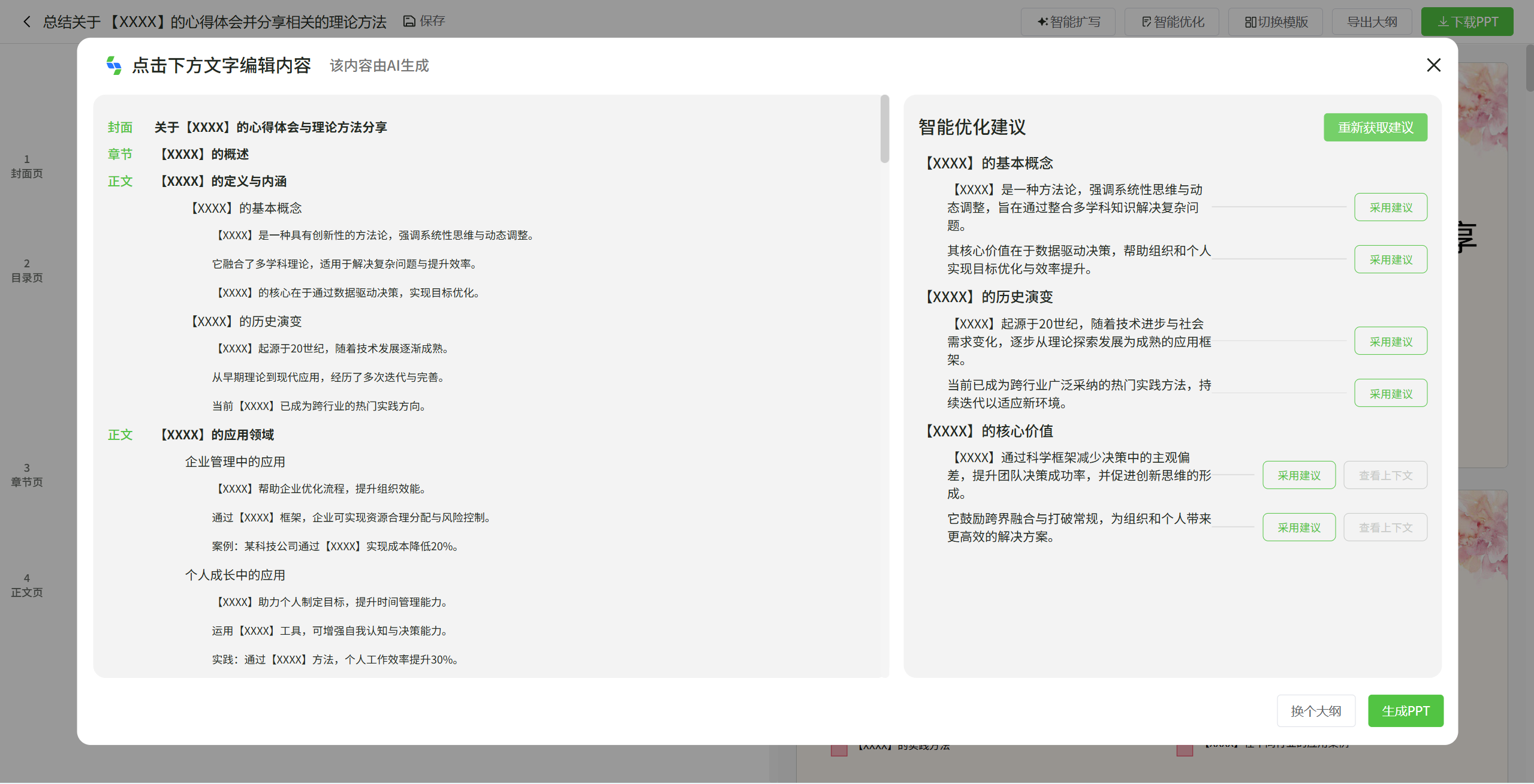Viewport: 1534px width, 784px height.
Task: Edit the 企业管理中的应用 outline heading
Action: pyautogui.click(x=235, y=462)
